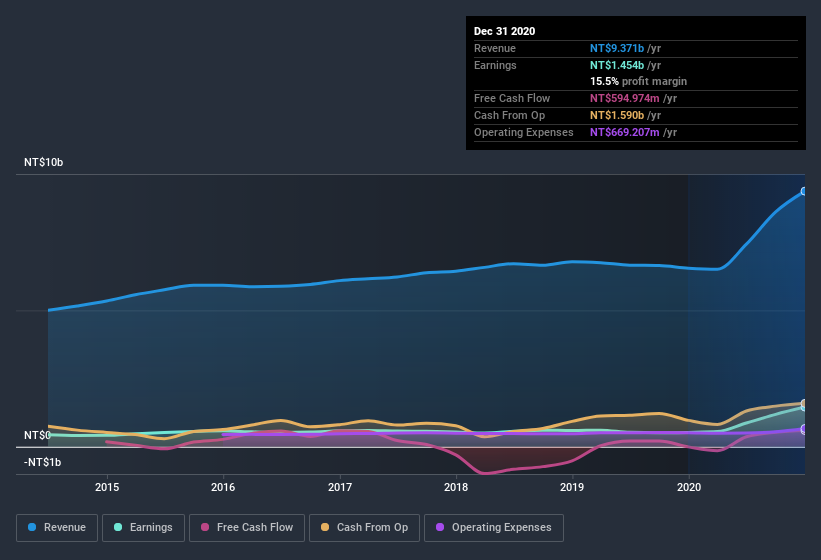Toggle the Free Cash Flow legend button
821x560 pixels.
(x=247, y=528)
